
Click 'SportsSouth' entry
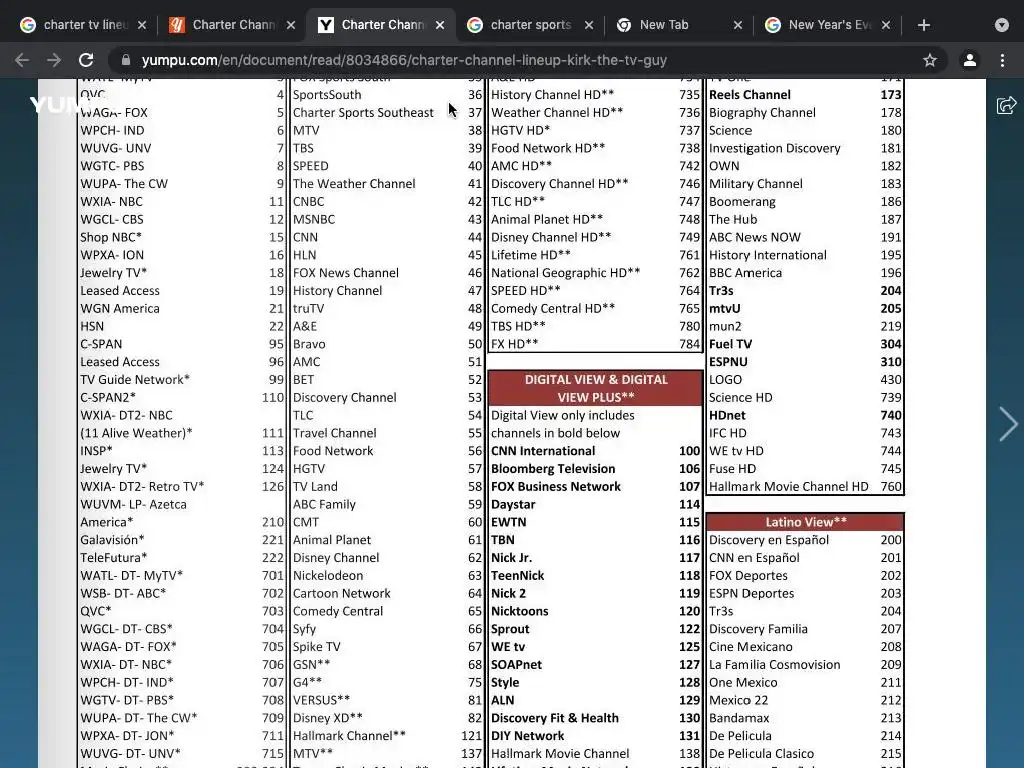[327, 95]
